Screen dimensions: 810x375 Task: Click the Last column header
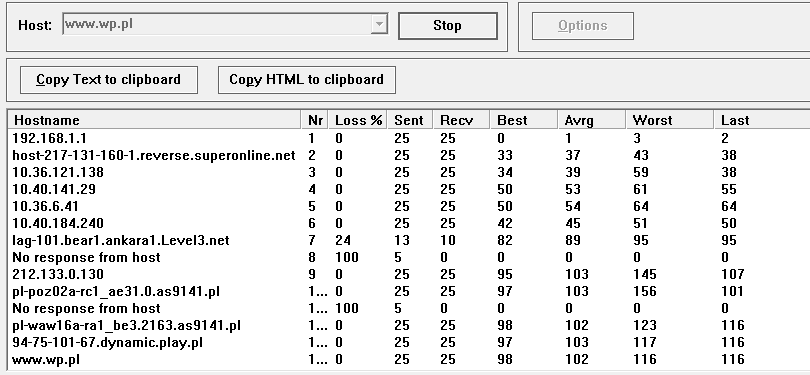762,120
